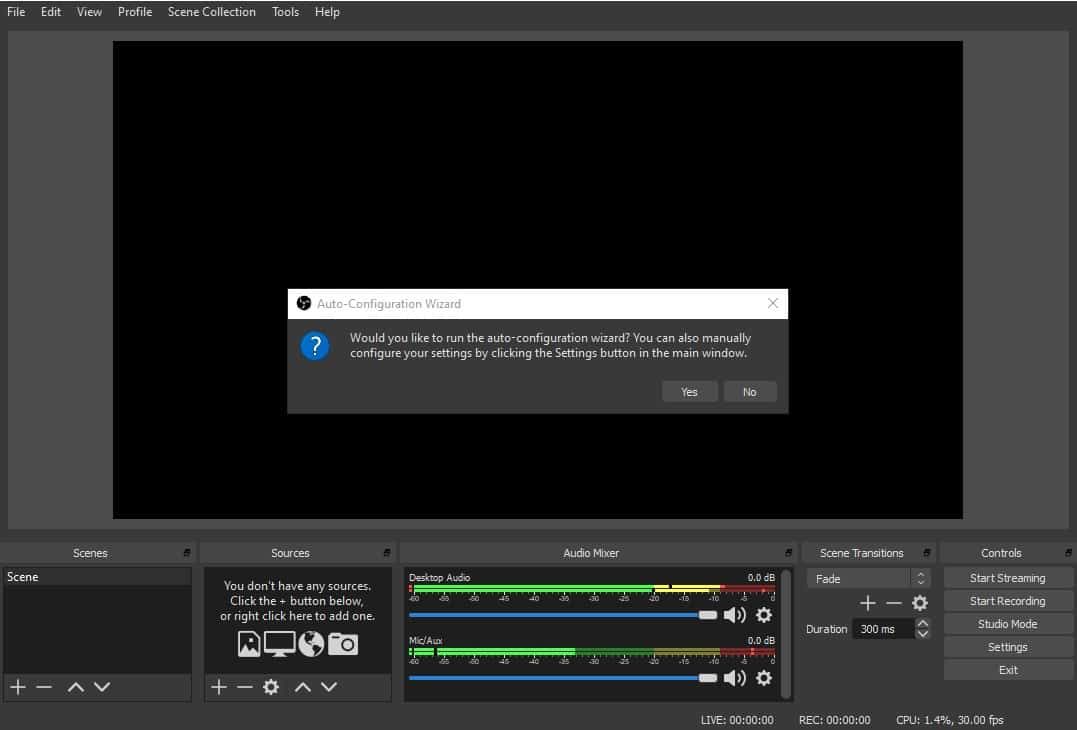
Task: Click Yes to run the auto-configuration wizard
Action: [689, 391]
